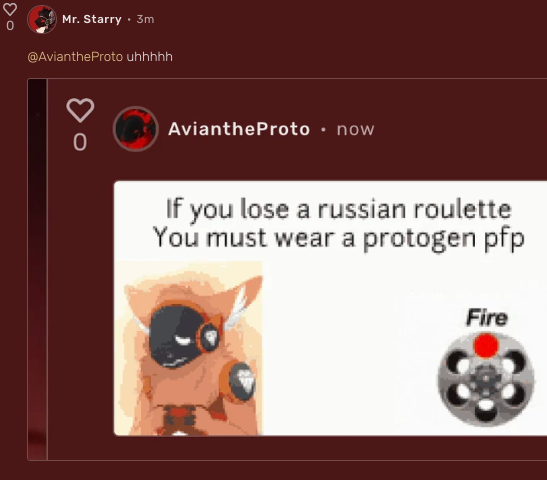The image size is (547, 480).
Task: Click the red chamber dot on cylinder
Action: (x=486, y=346)
